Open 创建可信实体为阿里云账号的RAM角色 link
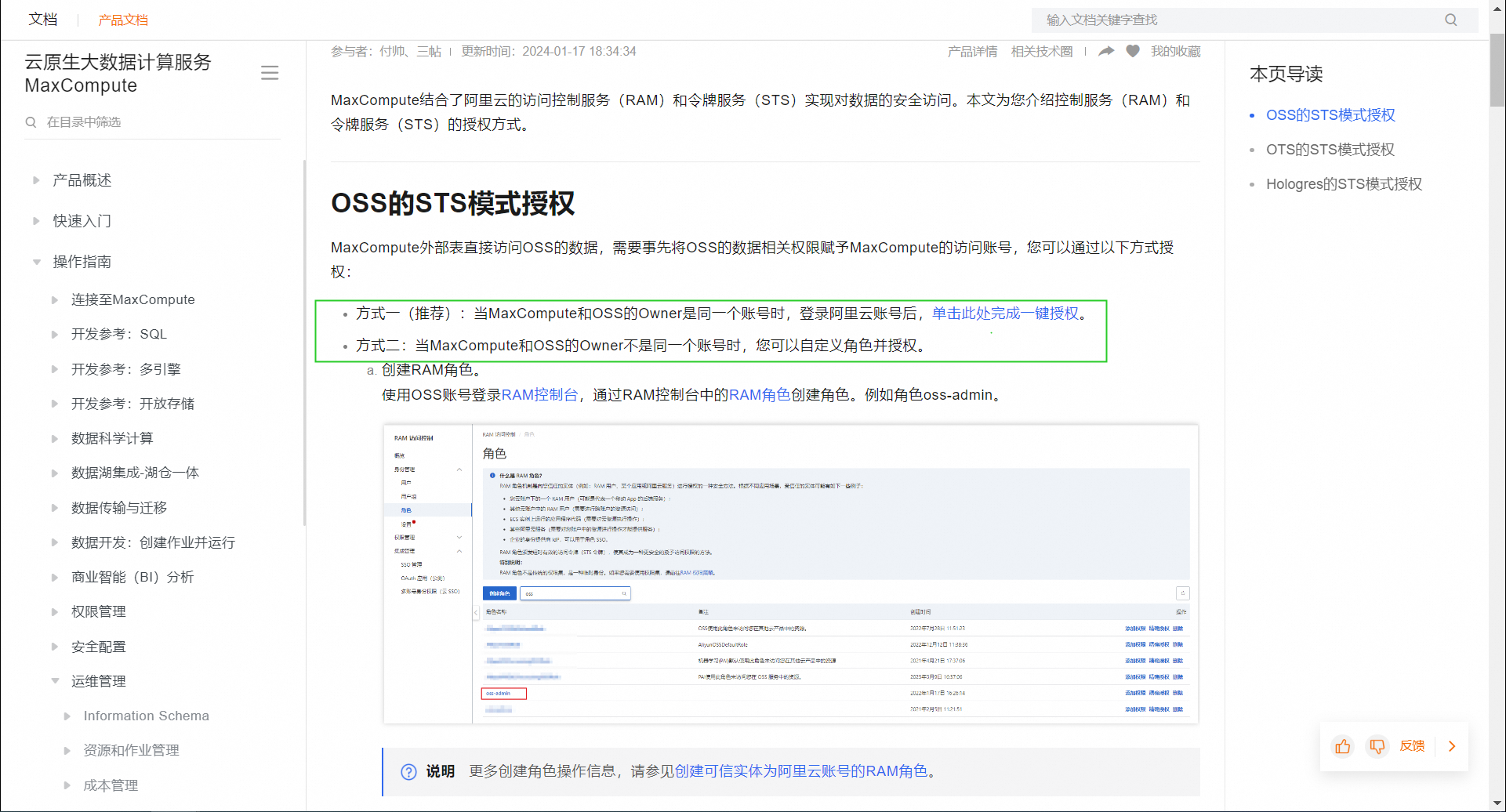The image size is (1506, 812). click(x=801, y=771)
